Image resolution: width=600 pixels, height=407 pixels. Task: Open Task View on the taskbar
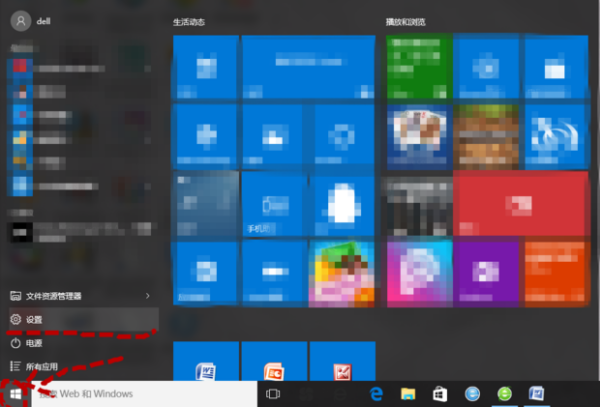click(273, 394)
